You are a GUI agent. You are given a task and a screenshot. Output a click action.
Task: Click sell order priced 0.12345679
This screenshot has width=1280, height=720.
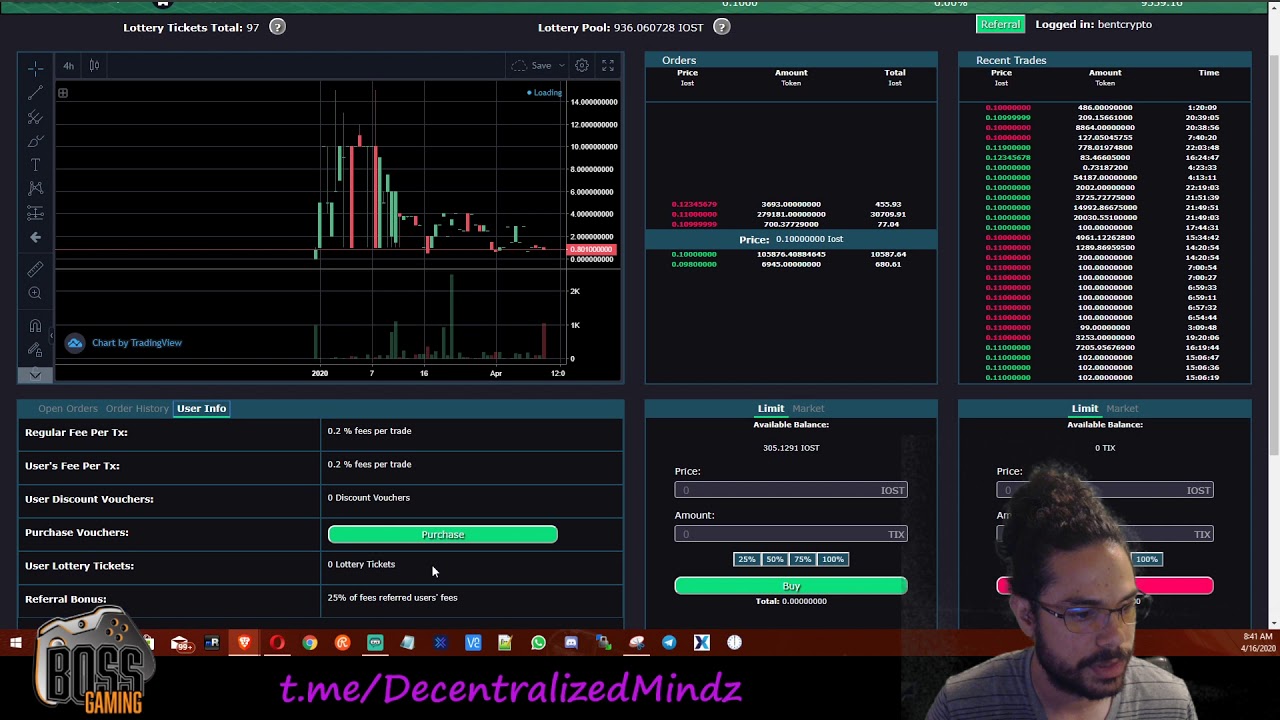(790, 204)
